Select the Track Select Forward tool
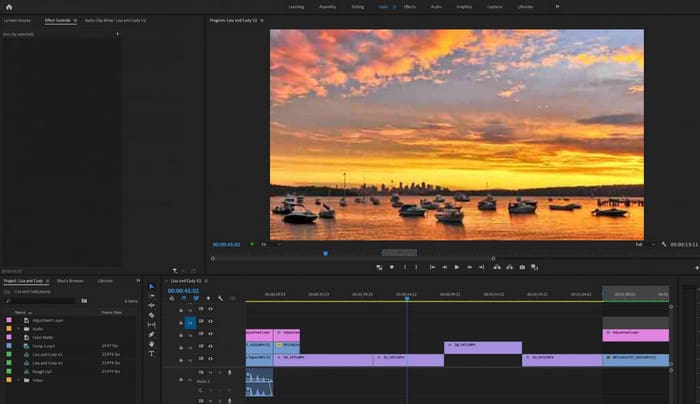Viewport: 700px width, 404px height. 151,296
